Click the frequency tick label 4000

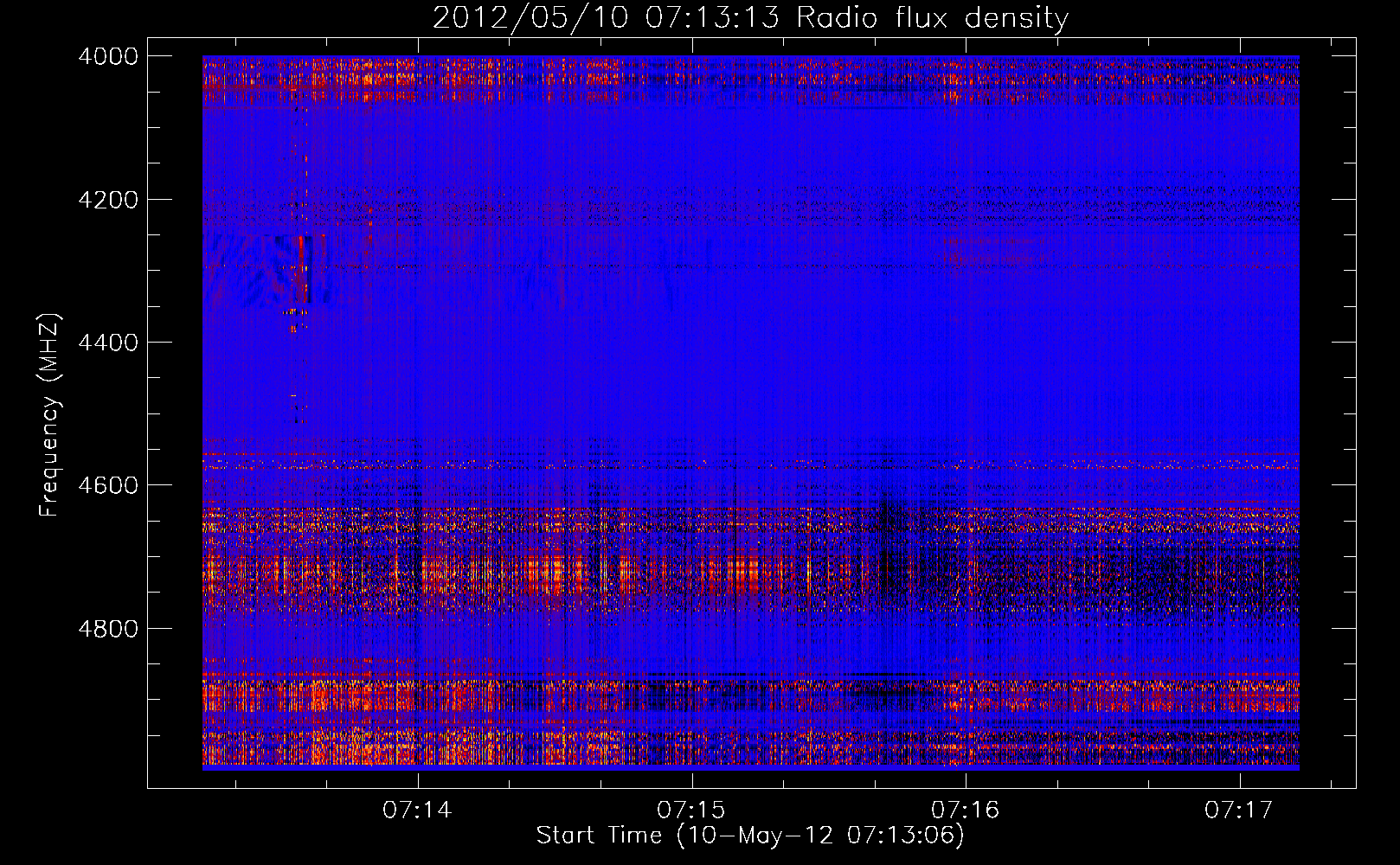pyautogui.click(x=108, y=56)
